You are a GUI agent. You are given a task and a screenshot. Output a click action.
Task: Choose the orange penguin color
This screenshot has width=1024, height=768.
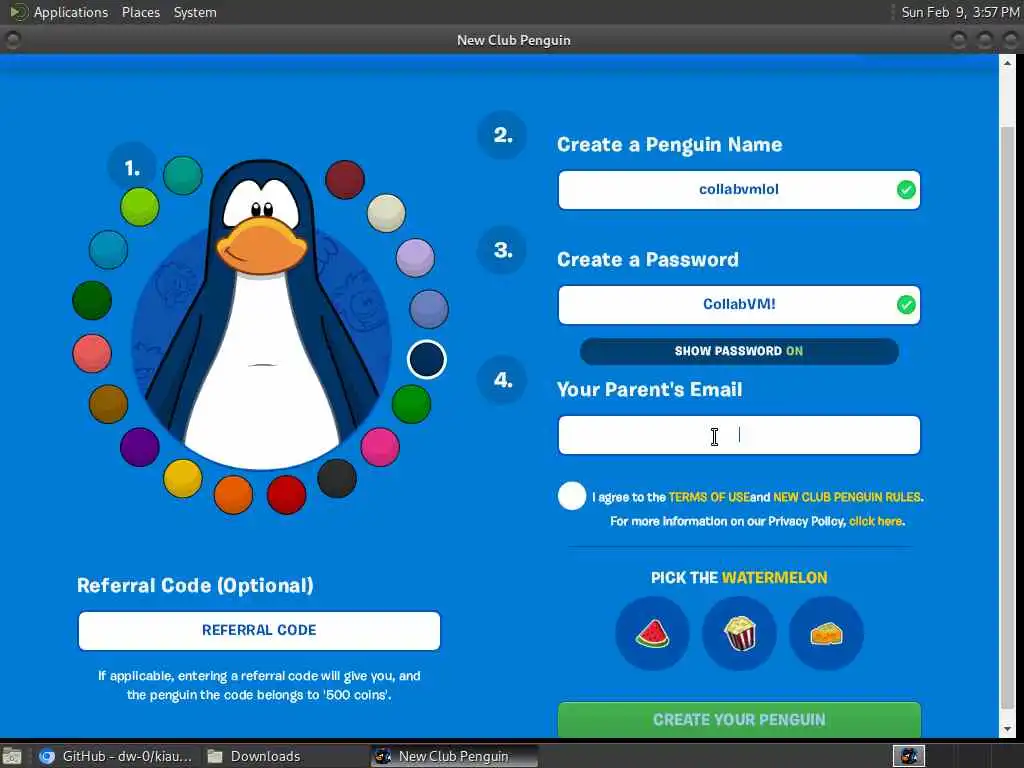pyautogui.click(x=233, y=495)
